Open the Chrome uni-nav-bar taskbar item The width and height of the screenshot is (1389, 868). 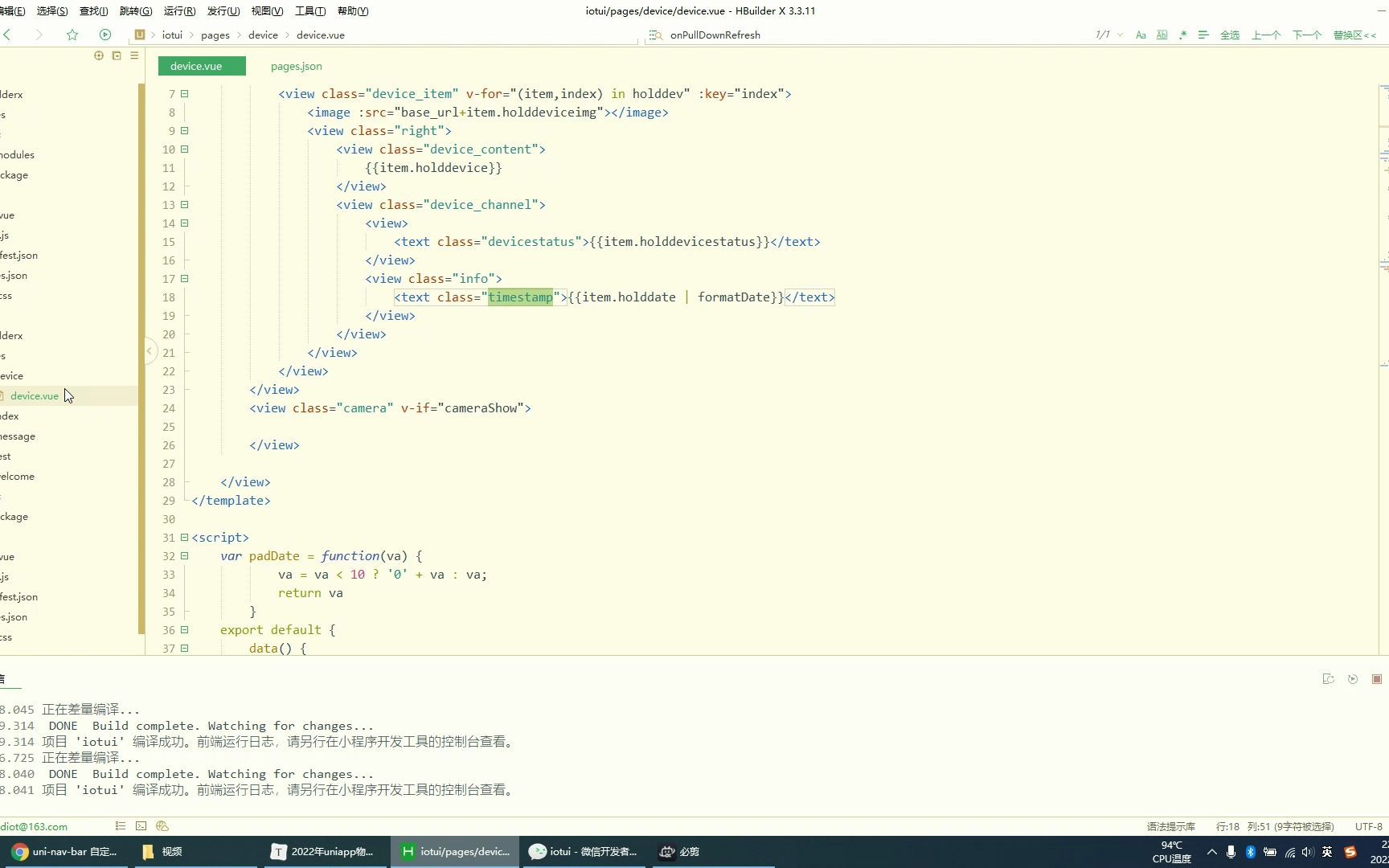coord(64,852)
